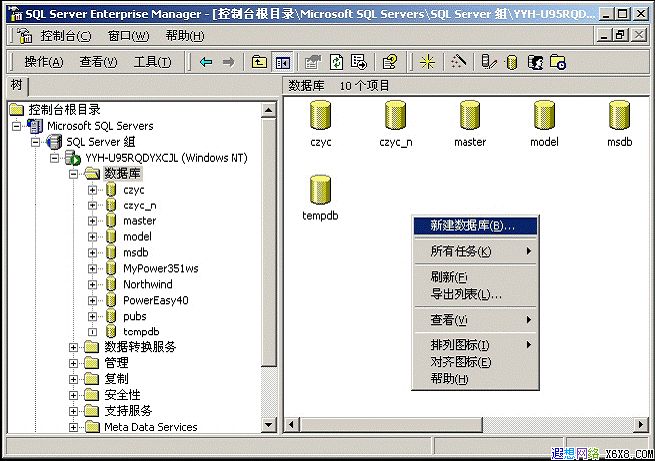Open the 控制台(C) menu

(66, 36)
